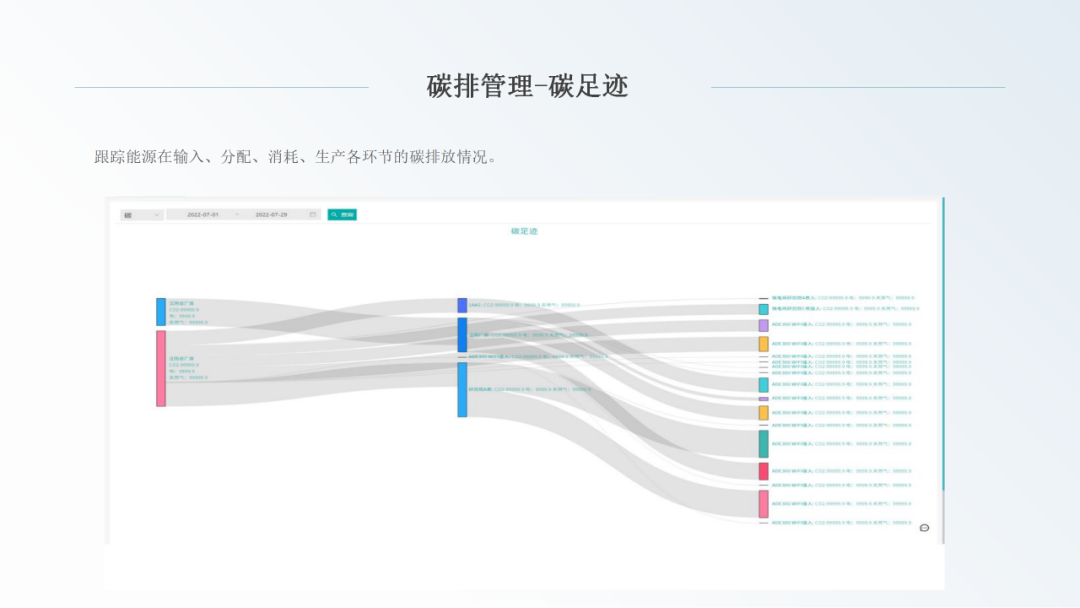The image size is (1080, 608).
Task: Click the magnifier icon on the 查询 button
Action: pyautogui.click(x=335, y=213)
